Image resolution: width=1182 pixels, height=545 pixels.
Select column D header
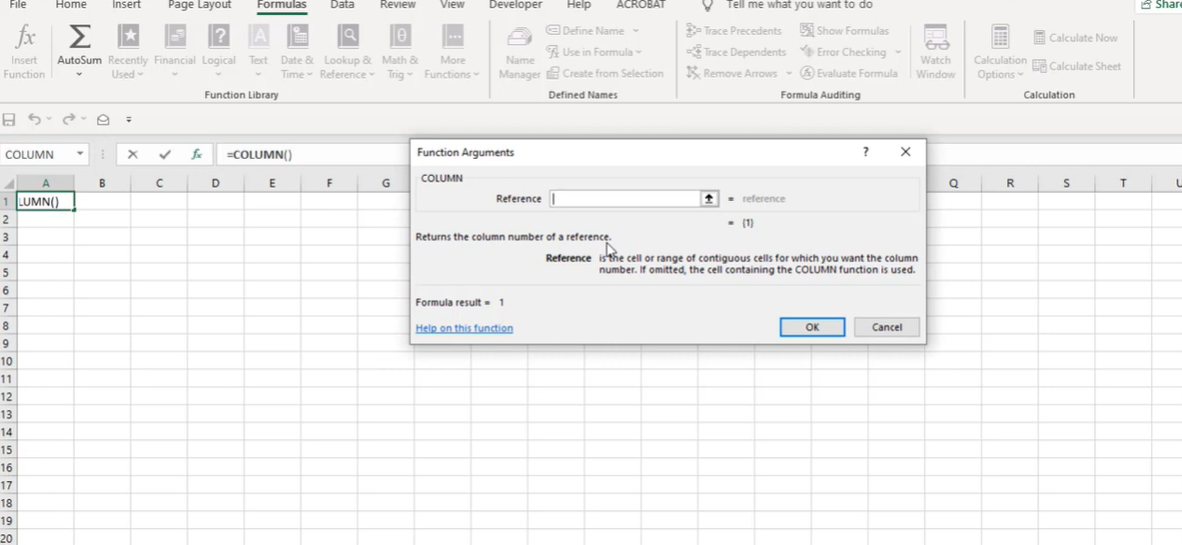click(x=216, y=183)
